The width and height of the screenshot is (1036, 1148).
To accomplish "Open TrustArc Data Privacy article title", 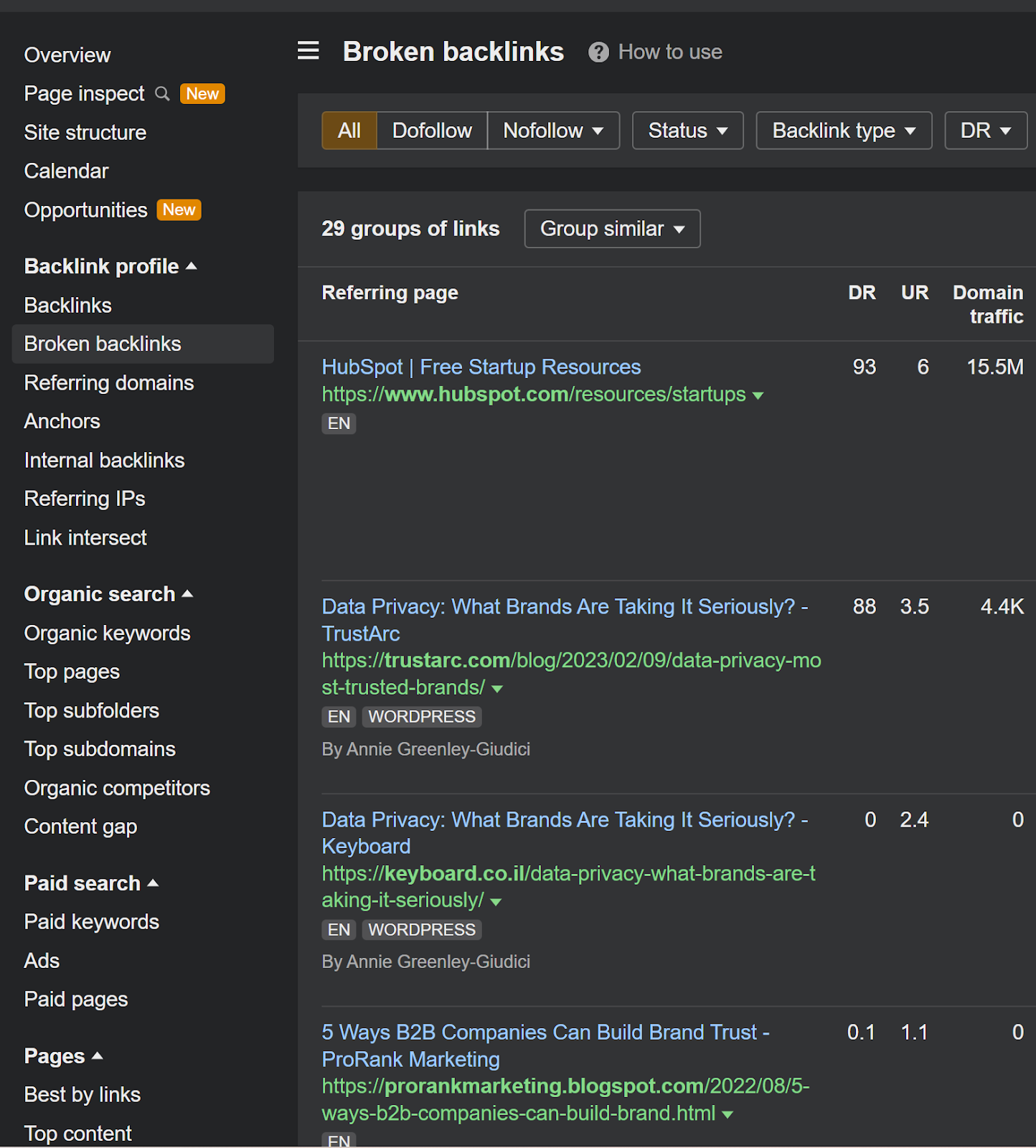I will pos(565,620).
